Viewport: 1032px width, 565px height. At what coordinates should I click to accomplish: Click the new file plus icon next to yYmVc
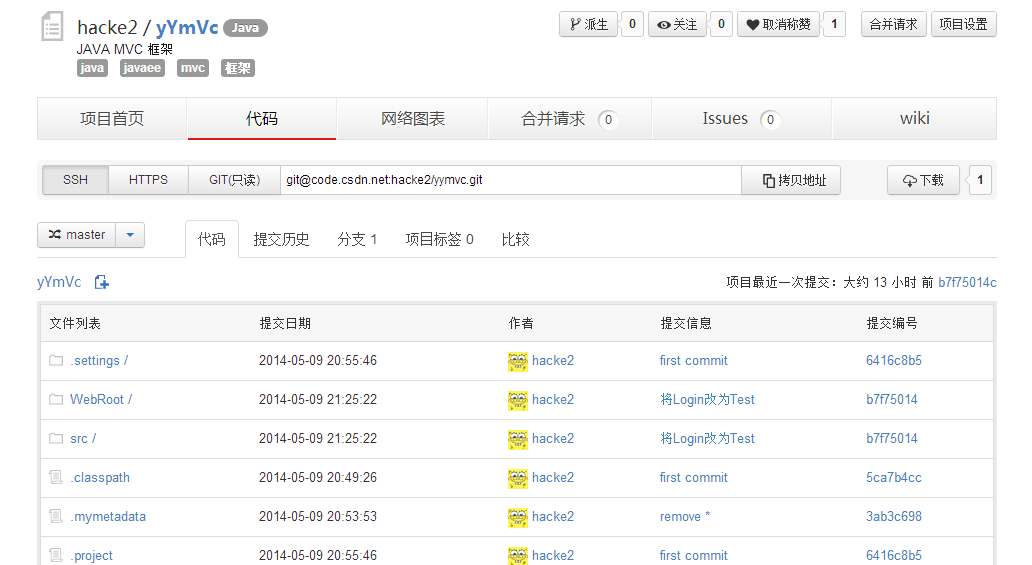pos(101,282)
